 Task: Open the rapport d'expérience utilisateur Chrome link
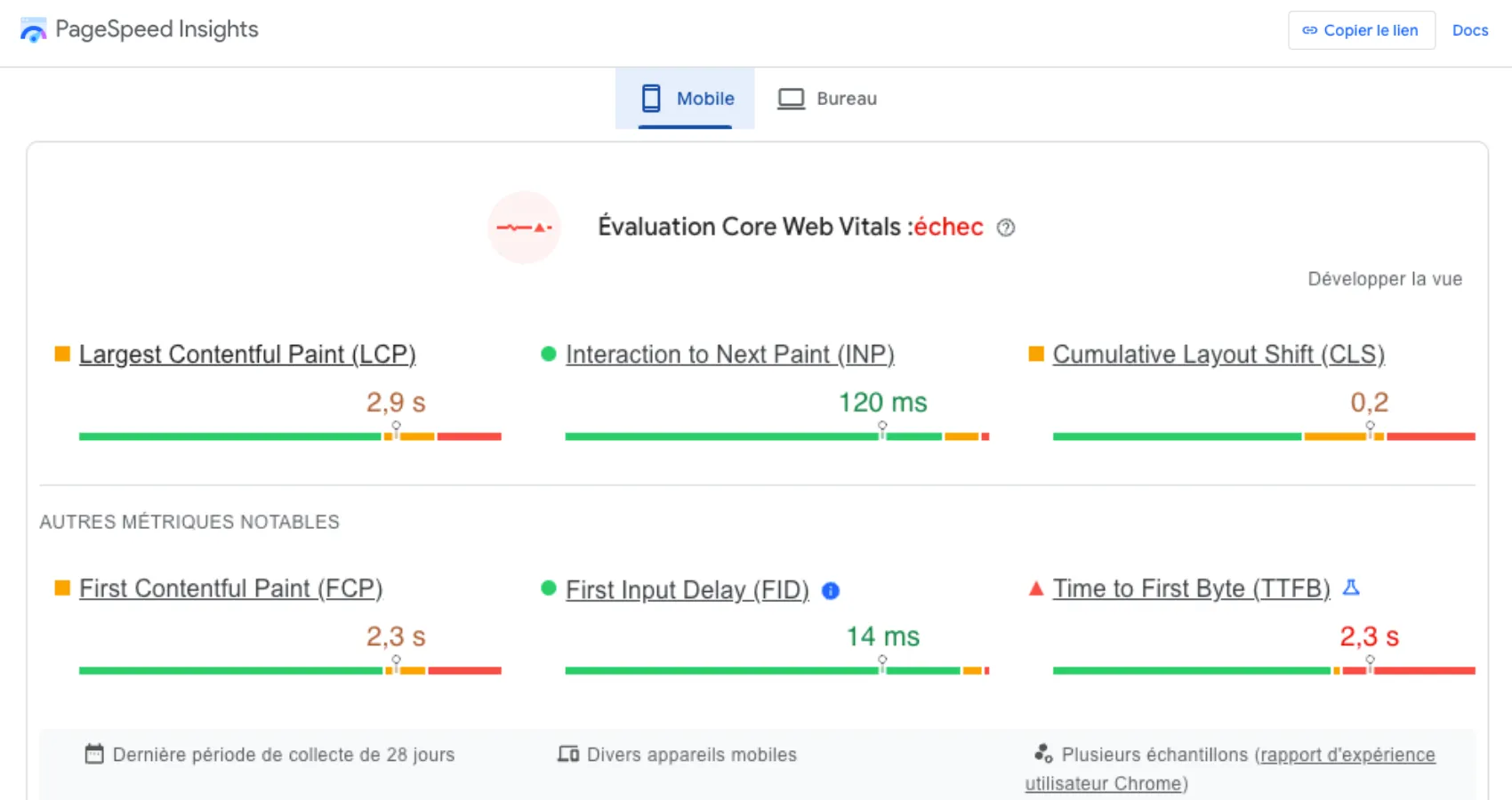tap(1345, 754)
